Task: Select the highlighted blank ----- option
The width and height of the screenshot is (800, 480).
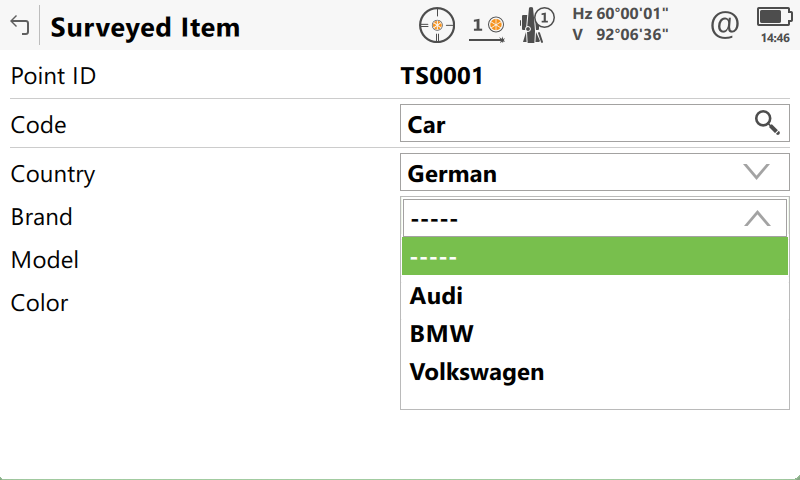Action: pos(594,256)
